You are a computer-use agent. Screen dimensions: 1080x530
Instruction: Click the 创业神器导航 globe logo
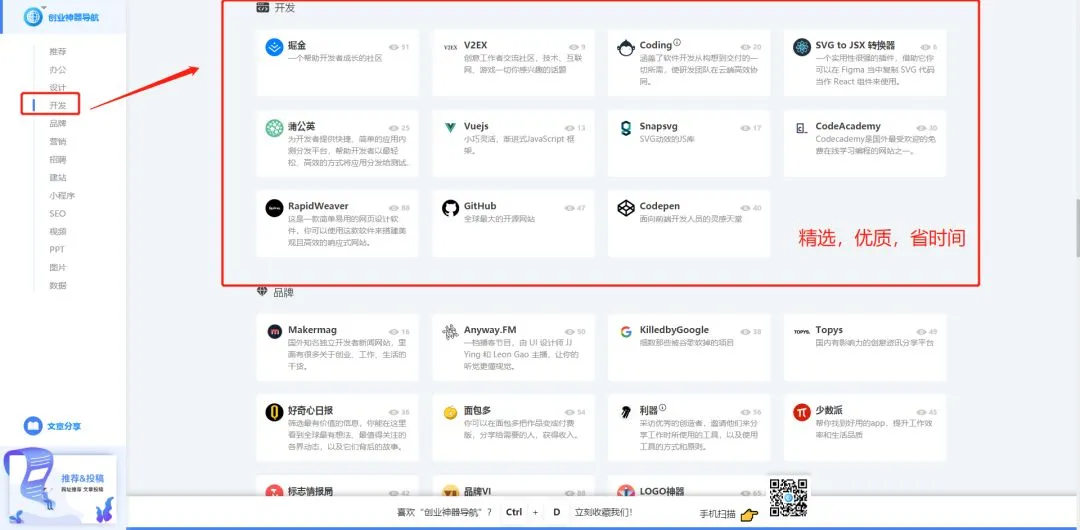tap(33, 17)
